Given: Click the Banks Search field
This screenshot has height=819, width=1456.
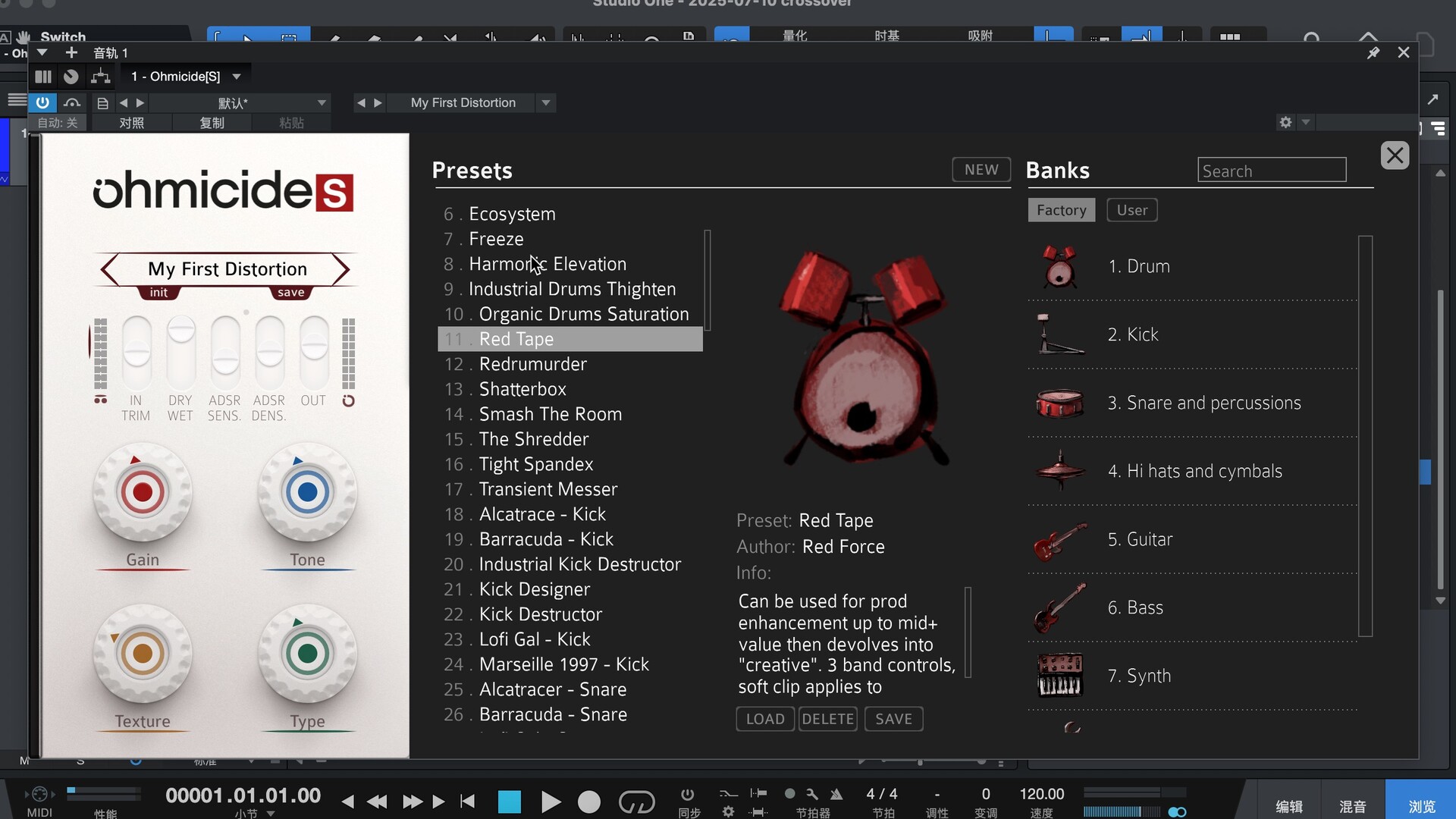Looking at the screenshot, I should 1272,170.
